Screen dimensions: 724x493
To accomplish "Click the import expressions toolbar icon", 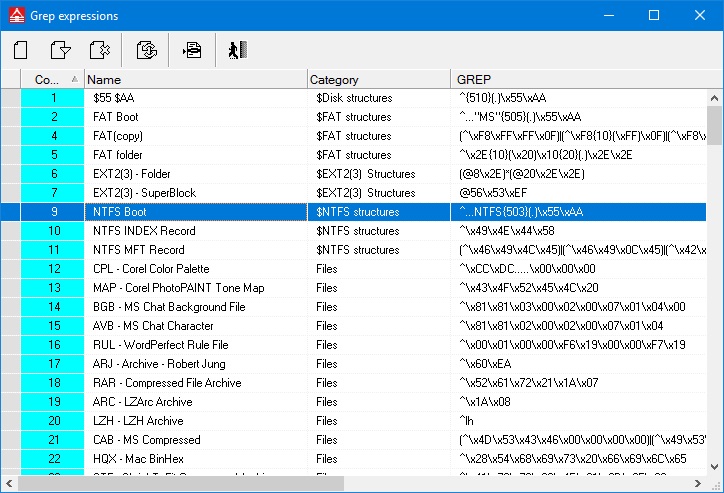I will [192, 49].
